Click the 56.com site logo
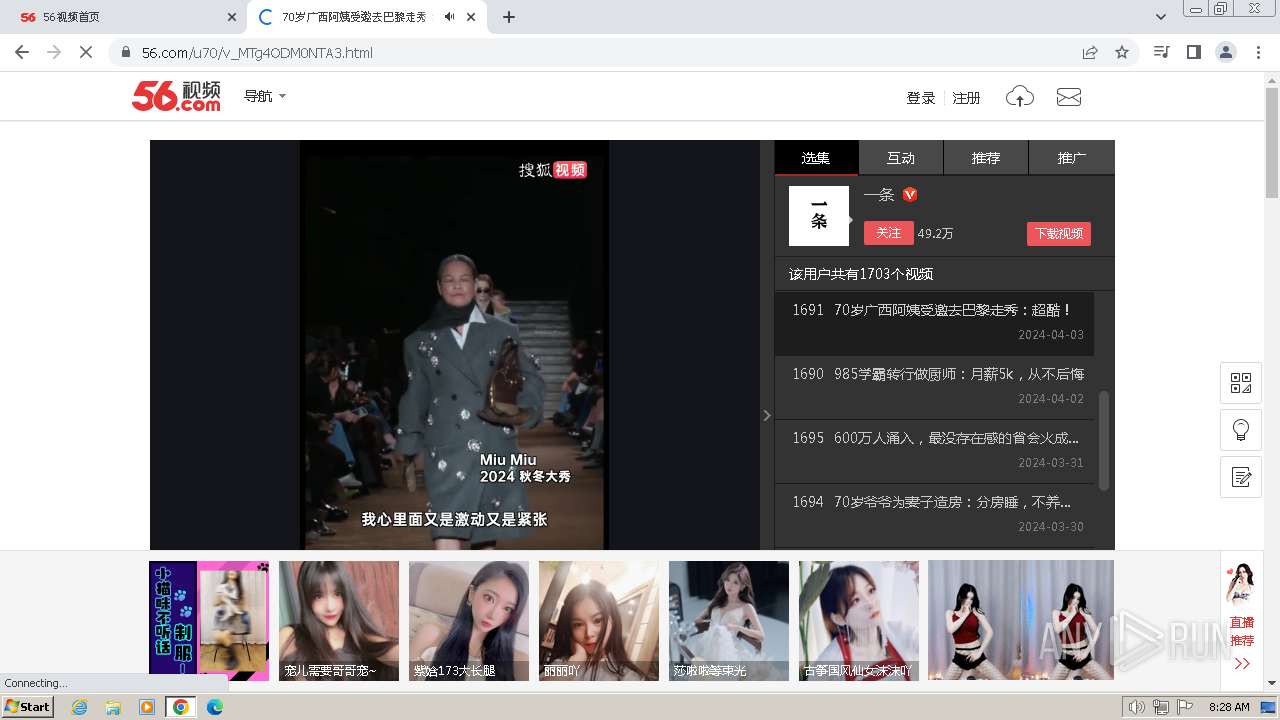 coord(176,96)
